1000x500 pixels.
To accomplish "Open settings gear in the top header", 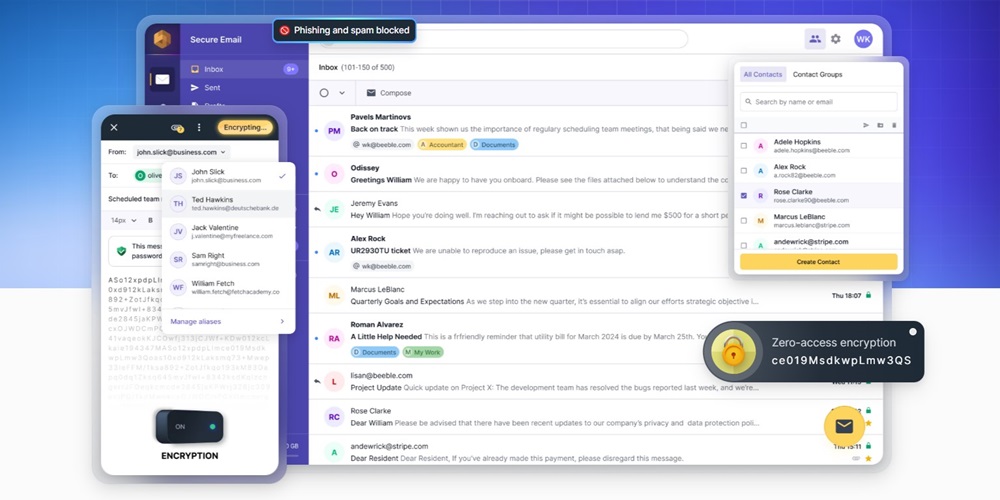I will [835, 39].
